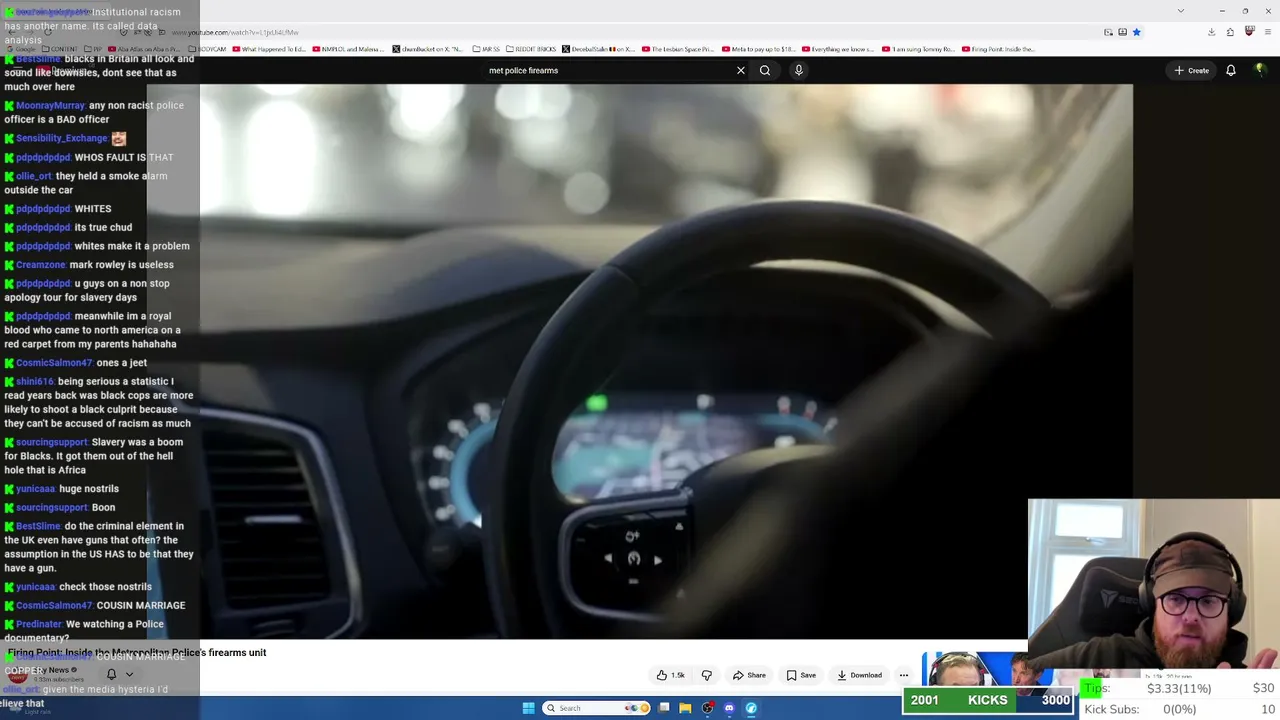Click the YouTube search magnifier button
Image resolution: width=1280 pixels, height=720 pixels.
[765, 70]
